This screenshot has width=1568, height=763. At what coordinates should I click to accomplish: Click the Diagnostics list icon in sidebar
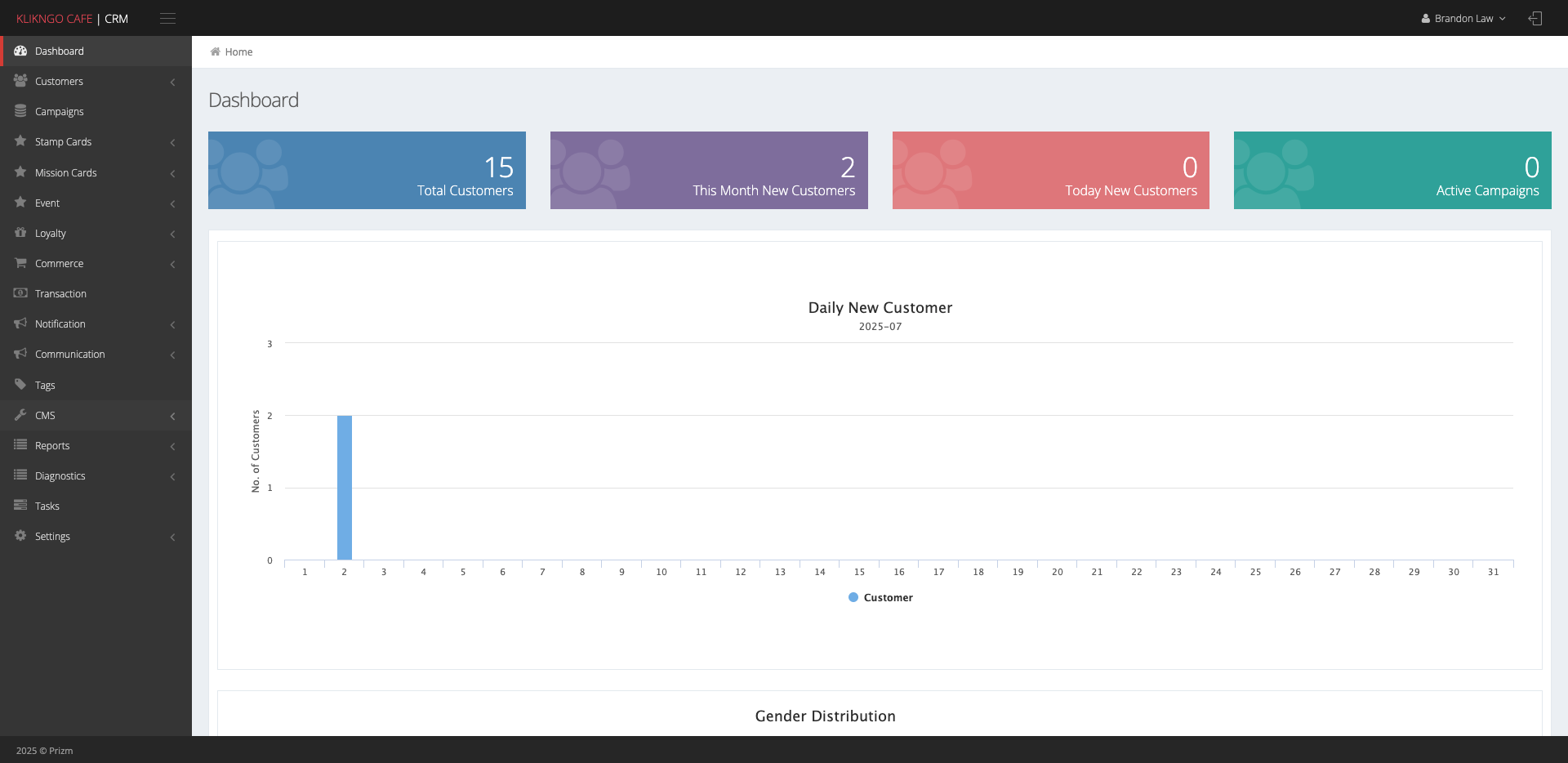pos(20,475)
